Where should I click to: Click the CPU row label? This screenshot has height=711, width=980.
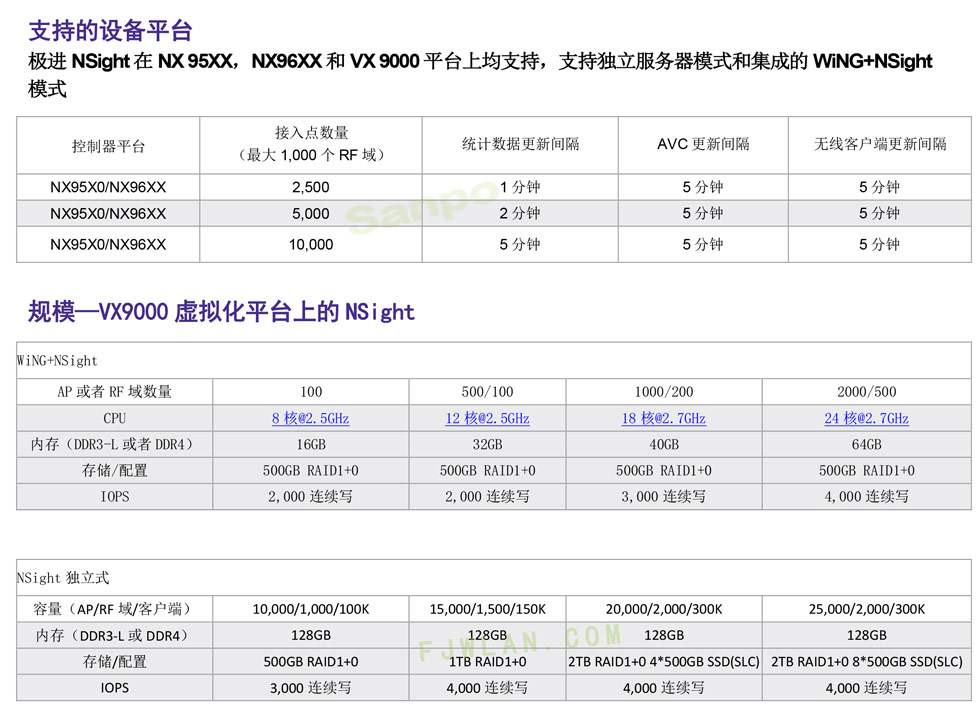pos(114,419)
